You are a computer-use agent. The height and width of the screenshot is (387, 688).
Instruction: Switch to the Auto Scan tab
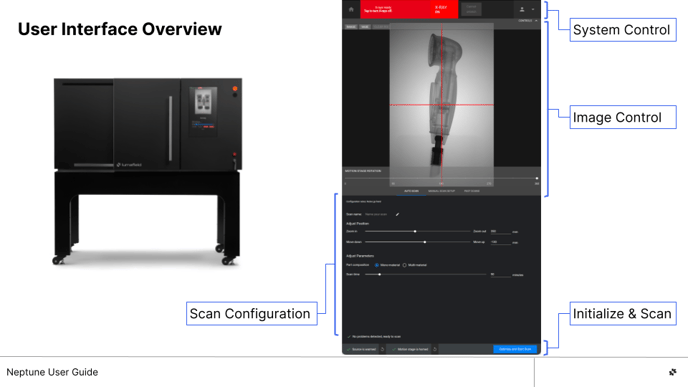(411, 191)
